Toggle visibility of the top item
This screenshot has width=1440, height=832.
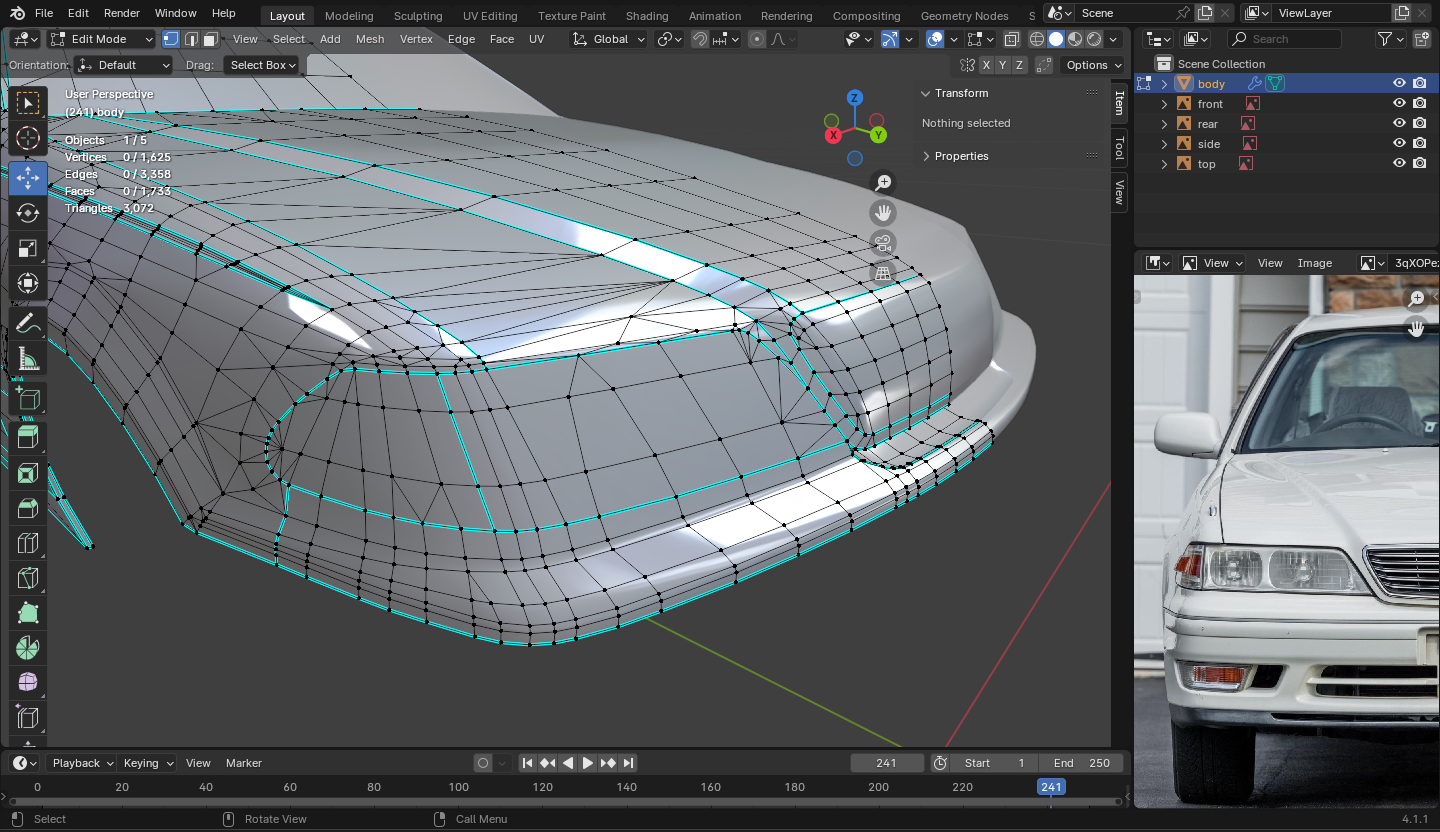1399,164
